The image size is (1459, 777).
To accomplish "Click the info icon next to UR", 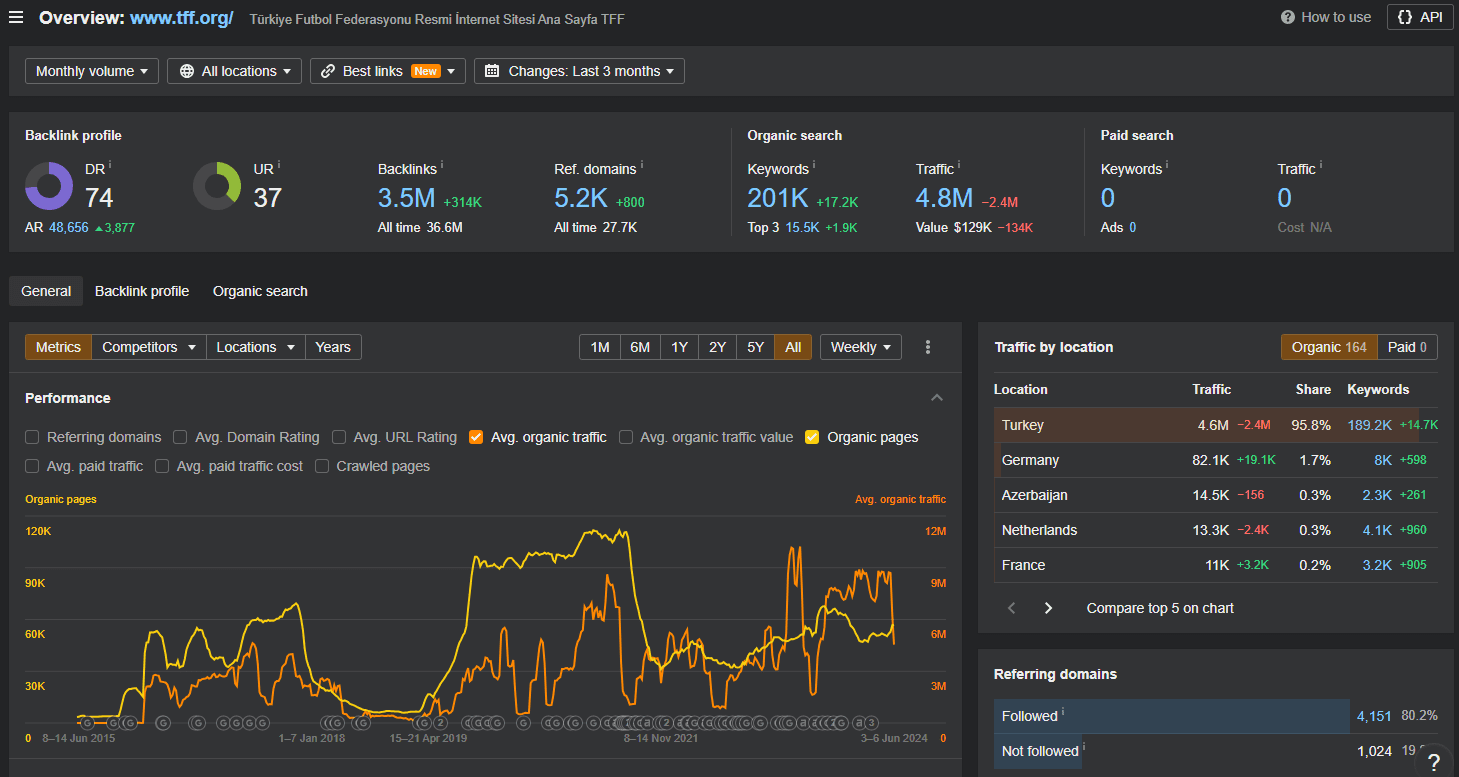I will pyautogui.click(x=278, y=164).
